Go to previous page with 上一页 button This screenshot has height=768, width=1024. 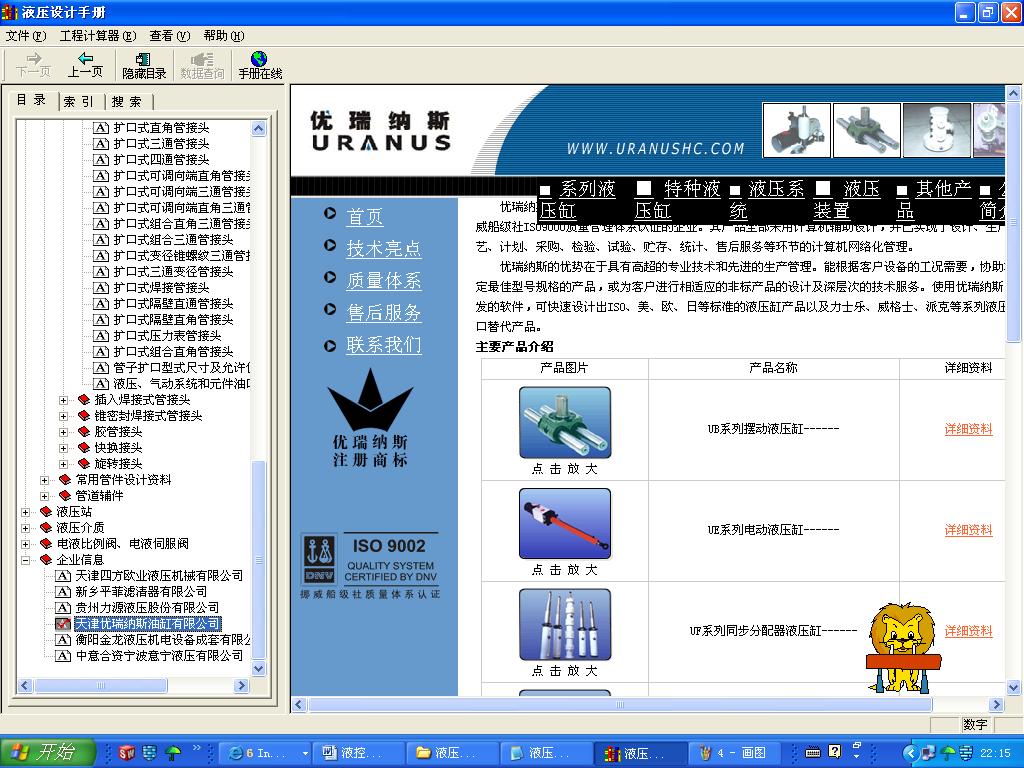point(86,65)
